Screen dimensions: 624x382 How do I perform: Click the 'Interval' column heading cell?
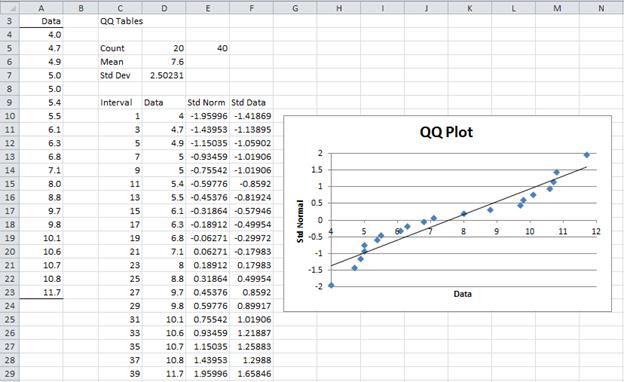(x=120, y=102)
